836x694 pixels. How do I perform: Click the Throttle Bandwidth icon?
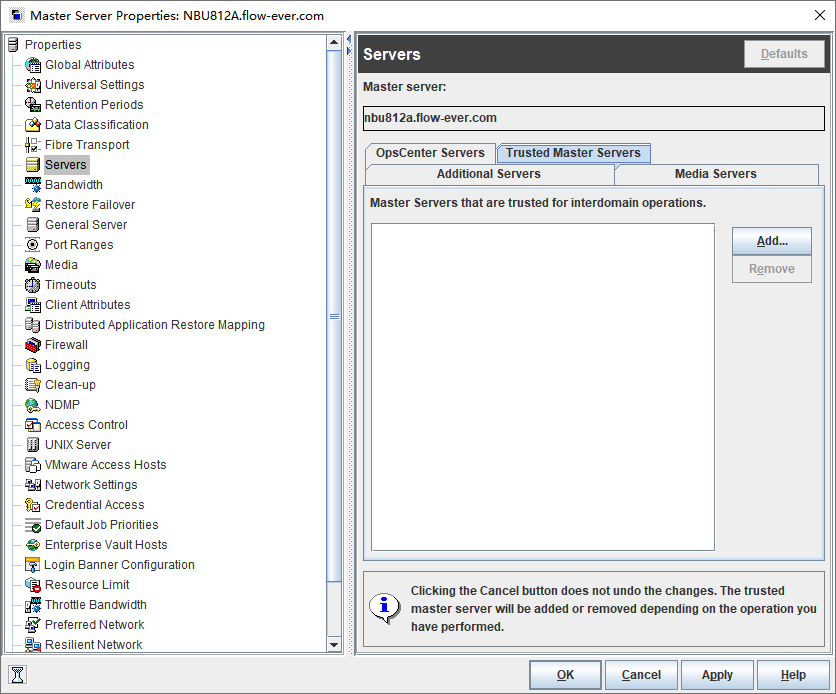coord(33,604)
